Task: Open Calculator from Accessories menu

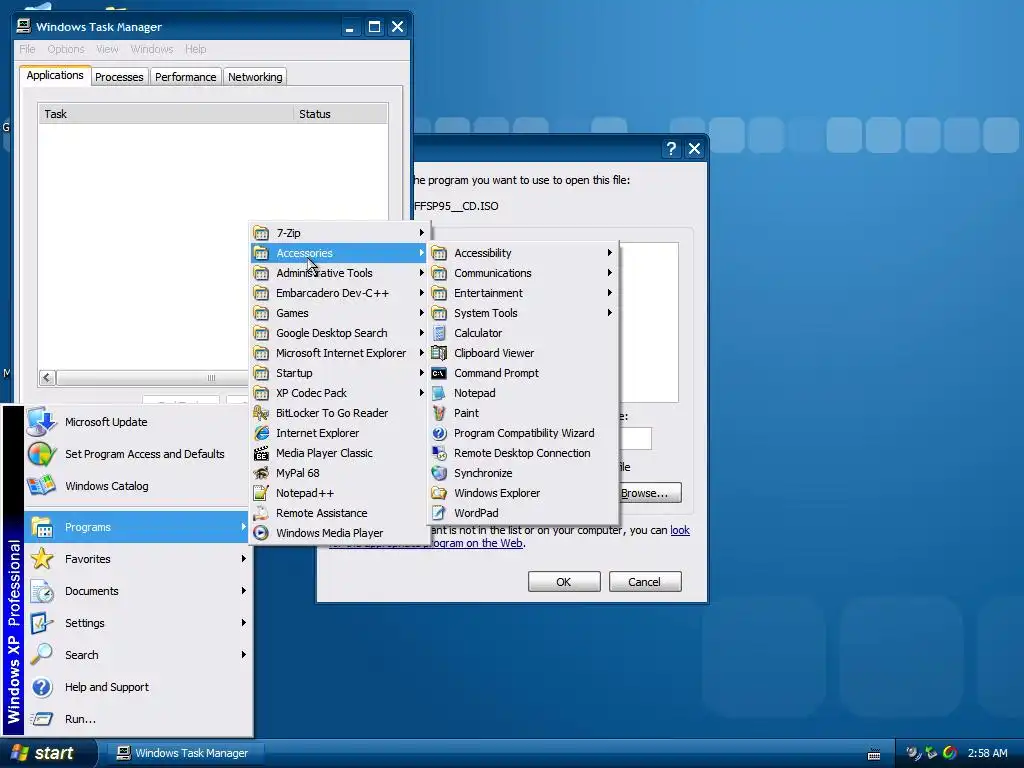Action: (524, 333)
